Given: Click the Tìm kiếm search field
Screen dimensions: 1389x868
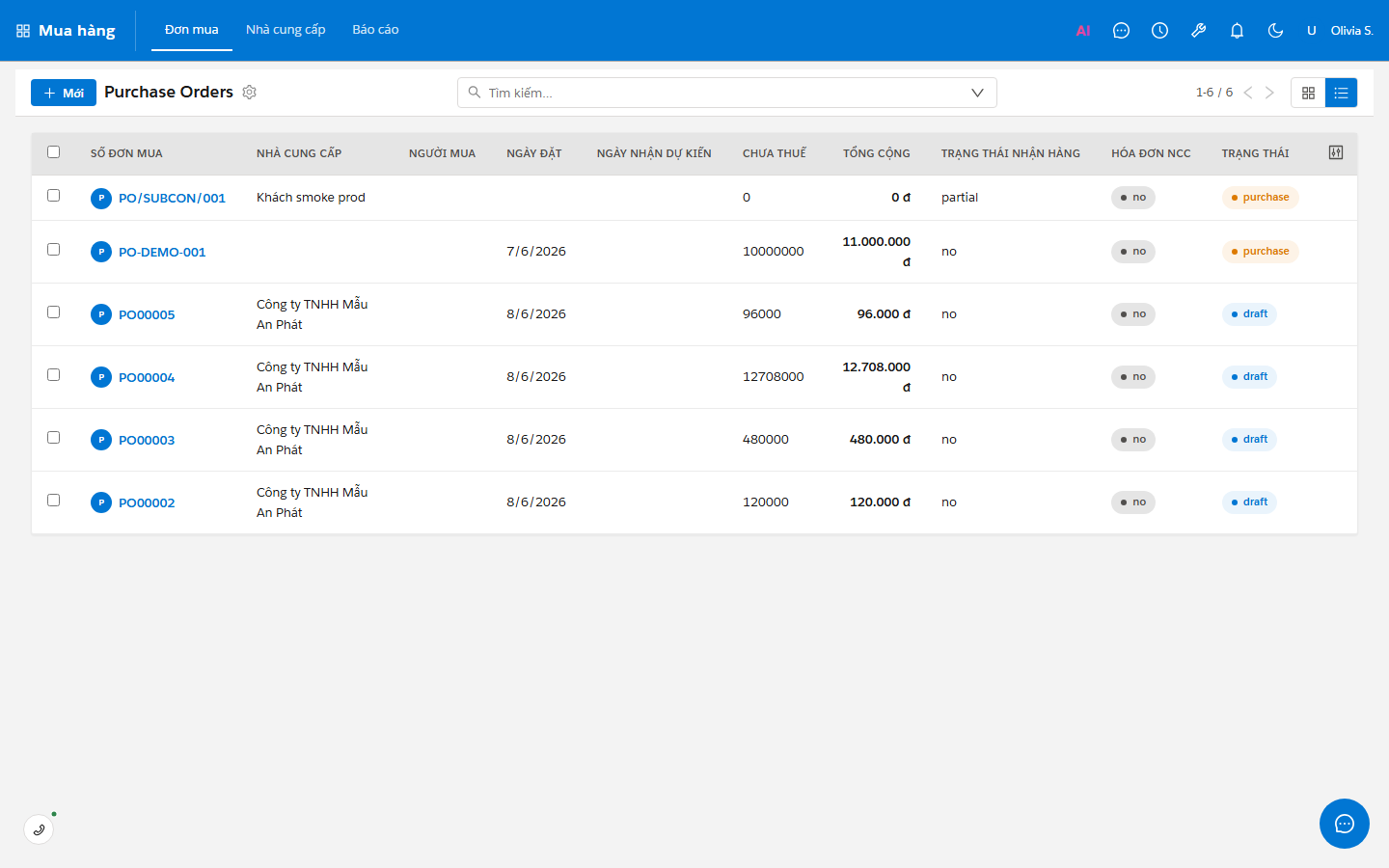Looking at the screenshot, I should click(726, 93).
